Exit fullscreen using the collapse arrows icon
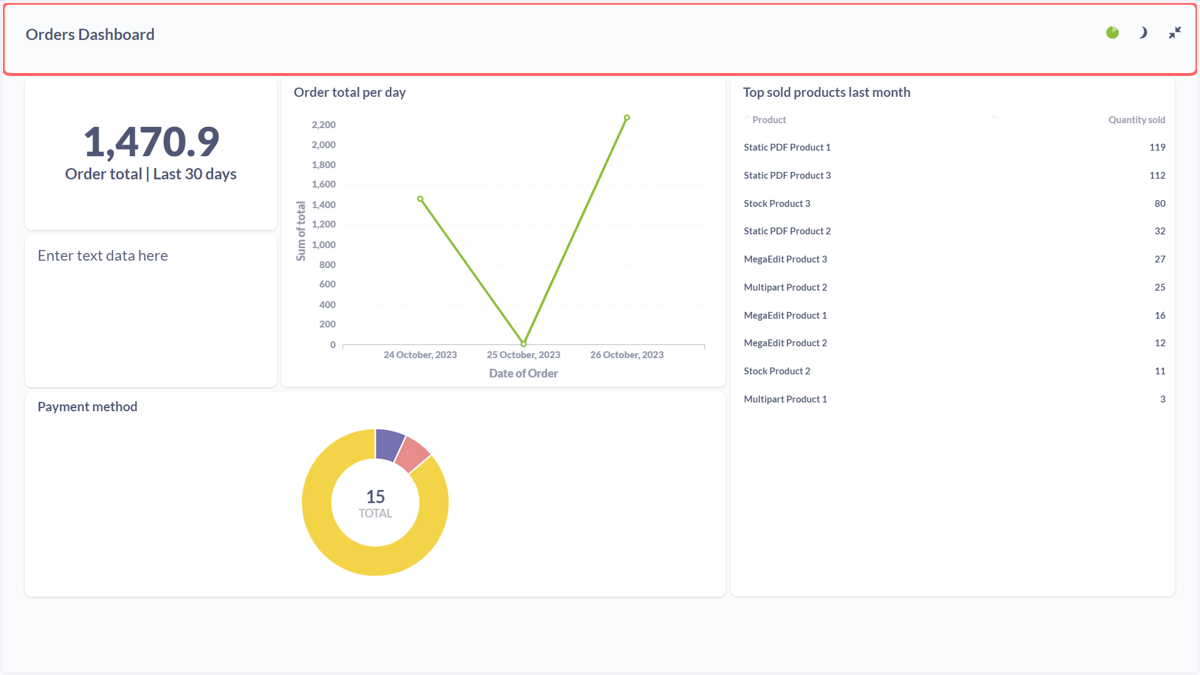This screenshot has width=1200, height=675. (1175, 33)
